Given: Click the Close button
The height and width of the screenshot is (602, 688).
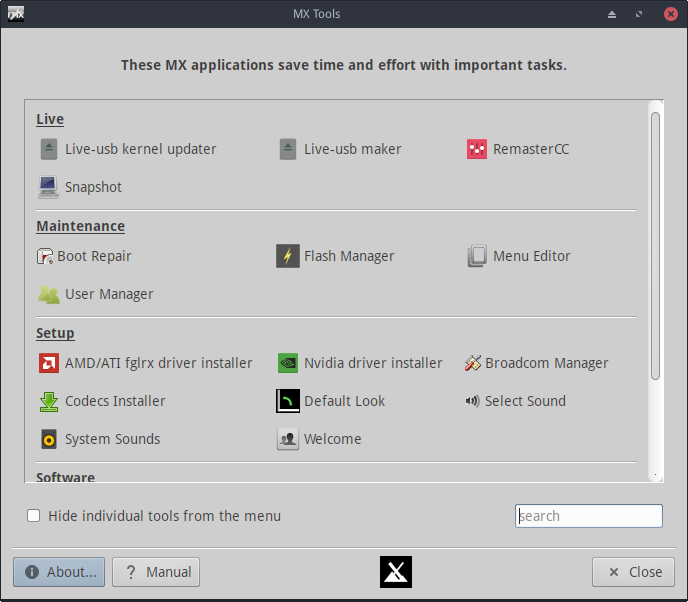Looking at the screenshot, I should [633, 572].
